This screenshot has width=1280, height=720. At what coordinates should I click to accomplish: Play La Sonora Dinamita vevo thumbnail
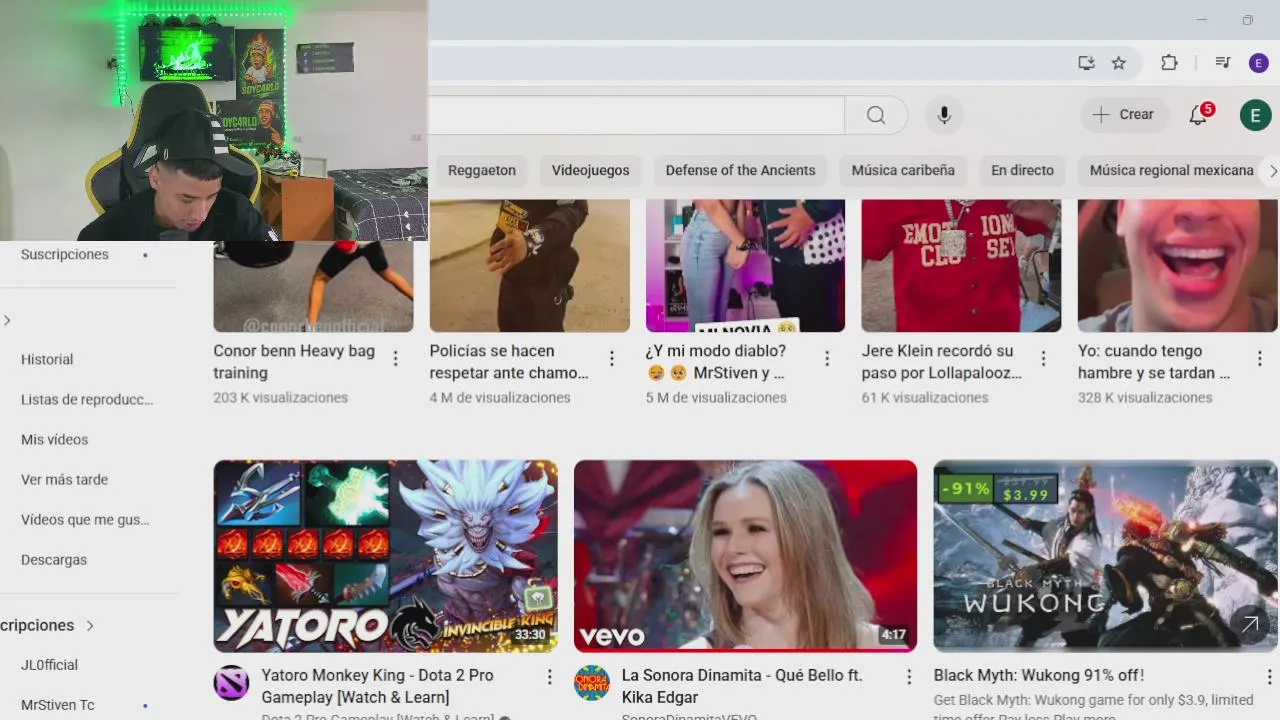tap(745, 556)
